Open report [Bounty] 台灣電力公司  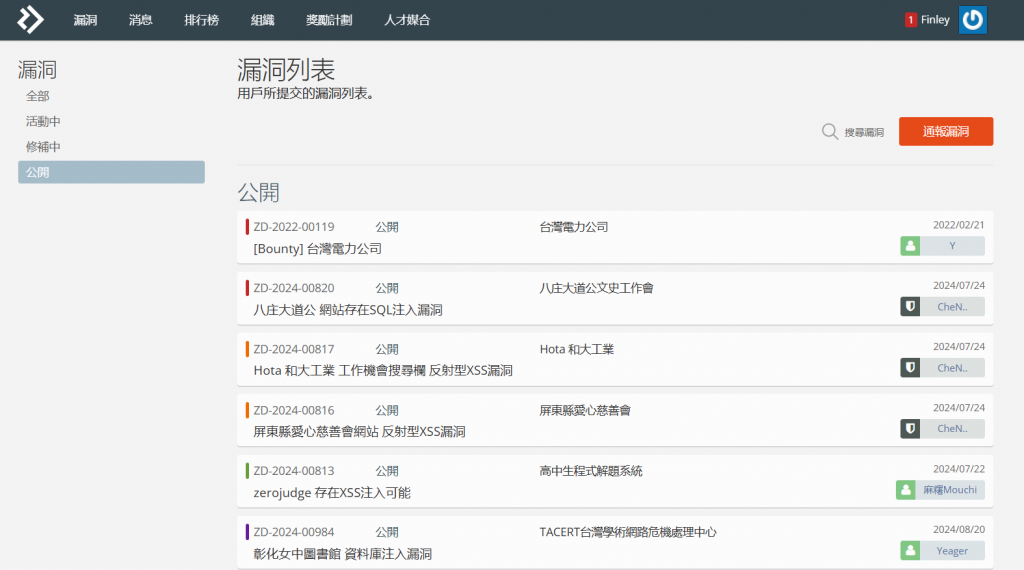[317, 249]
